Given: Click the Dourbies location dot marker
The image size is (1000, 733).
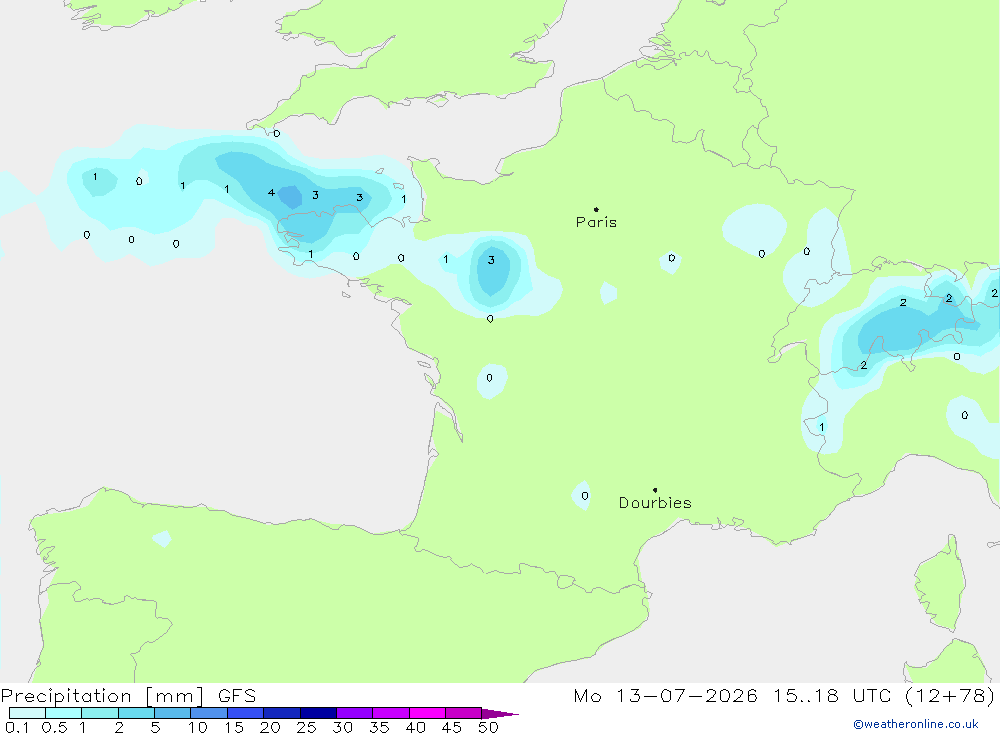Looking at the screenshot, I should tap(655, 490).
